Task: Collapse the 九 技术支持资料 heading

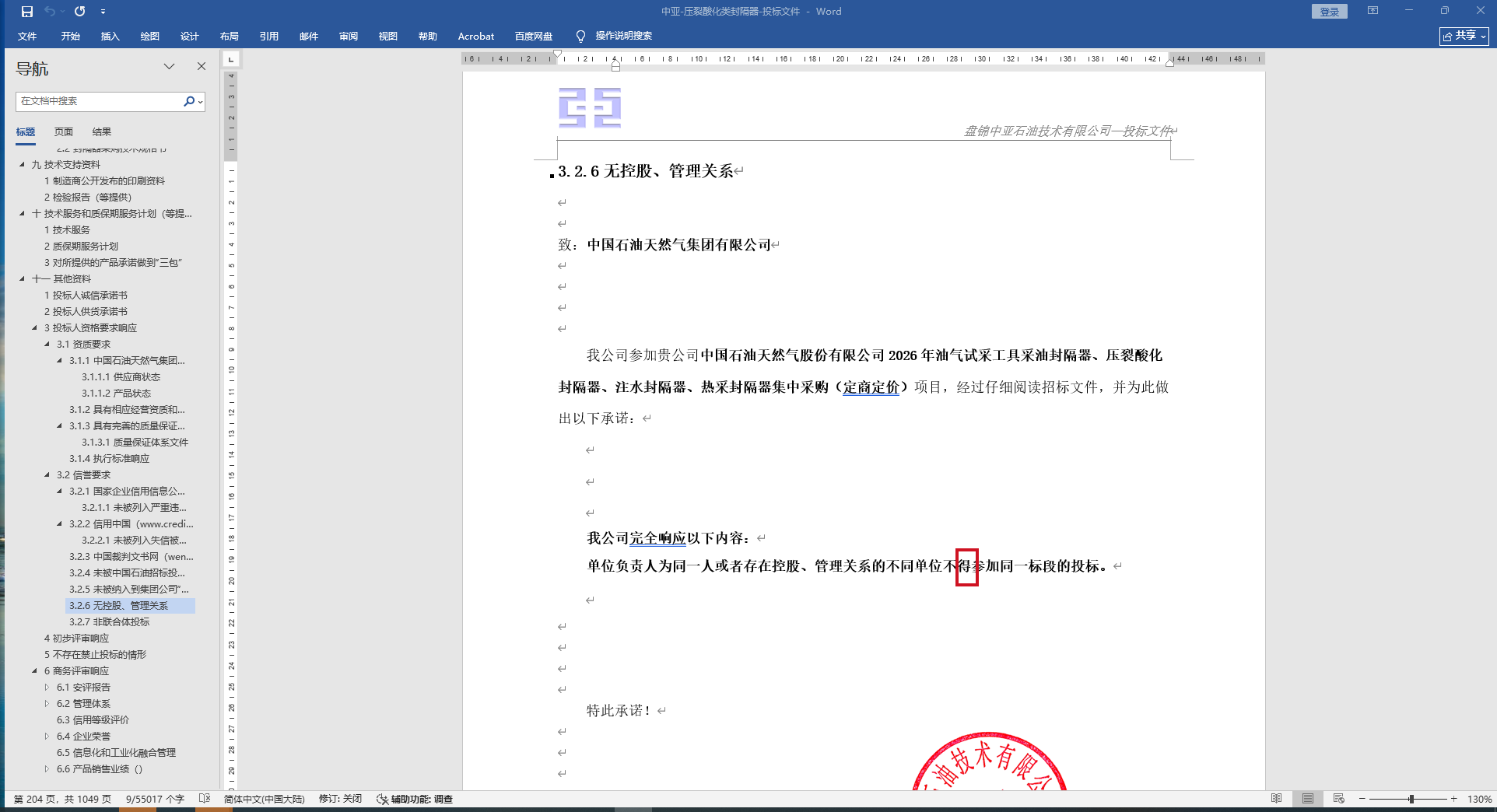Action: 22,165
